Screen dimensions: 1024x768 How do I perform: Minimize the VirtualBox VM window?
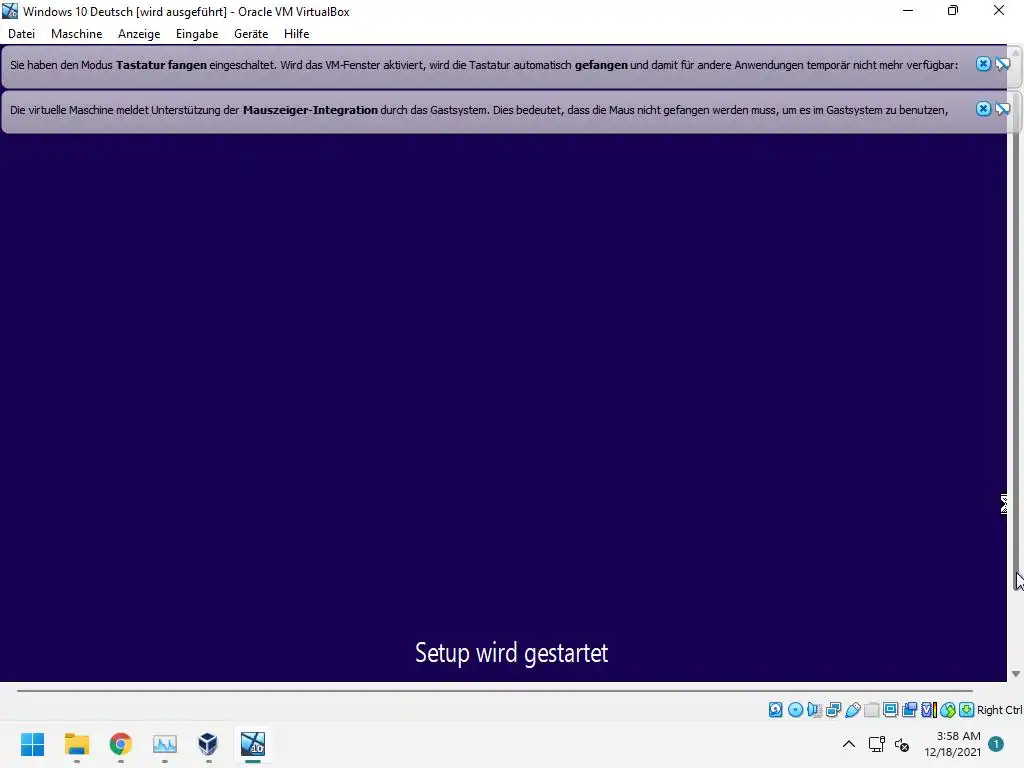908,10
